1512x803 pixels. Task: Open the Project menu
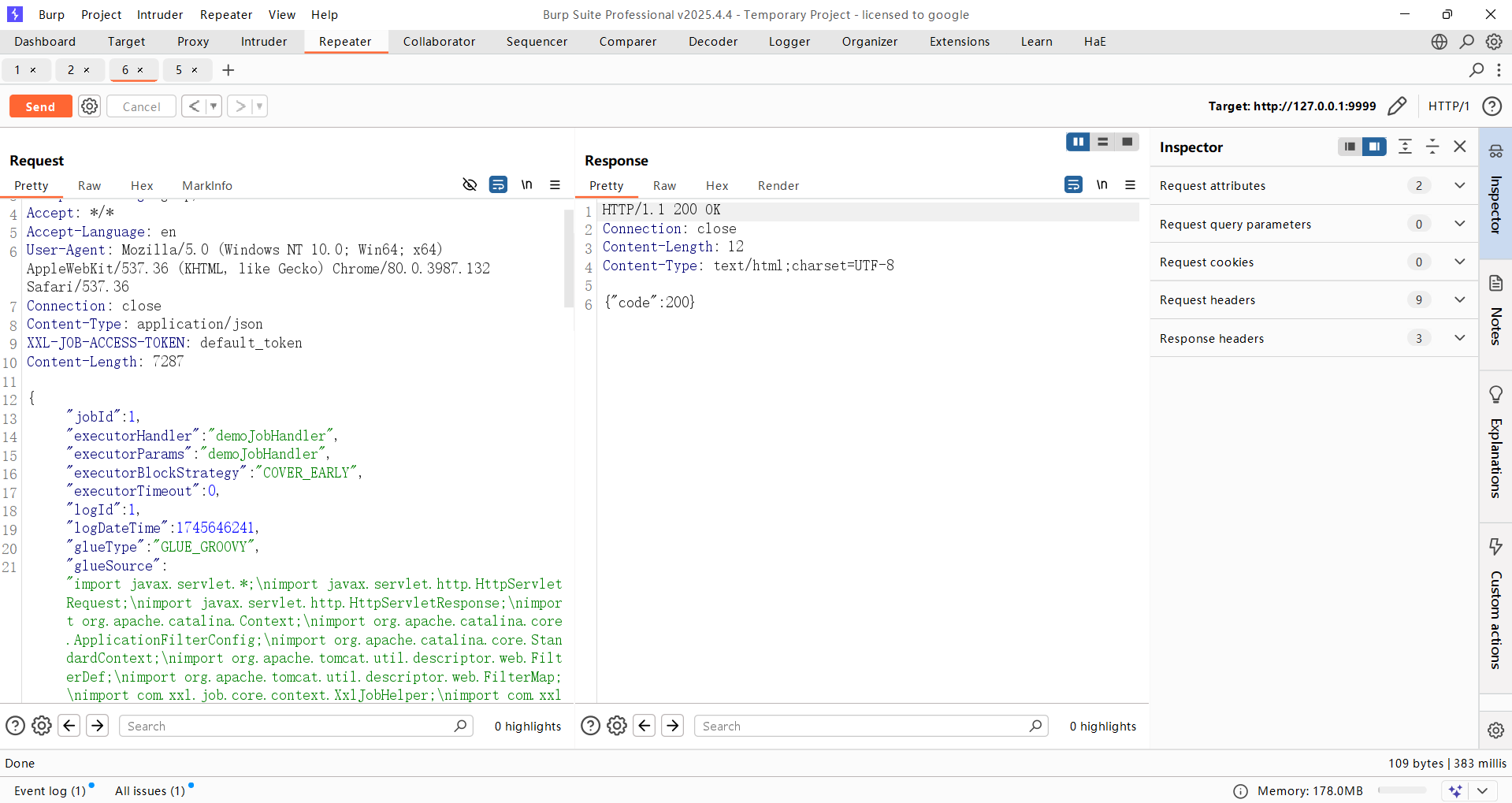pos(101,14)
